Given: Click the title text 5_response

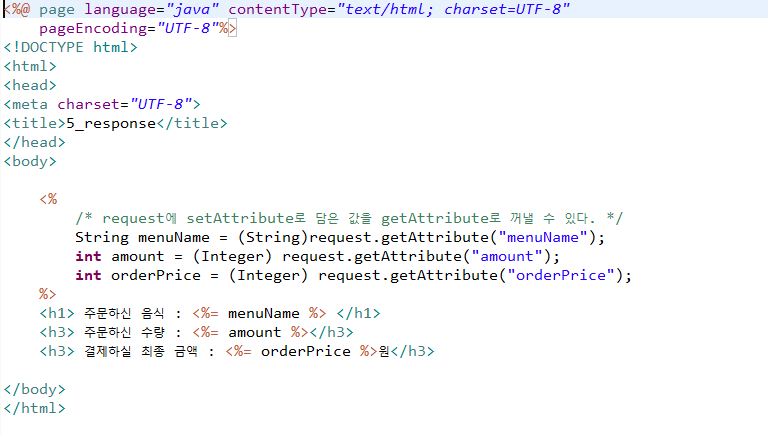Looking at the screenshot, I should [x=111, y=123].
